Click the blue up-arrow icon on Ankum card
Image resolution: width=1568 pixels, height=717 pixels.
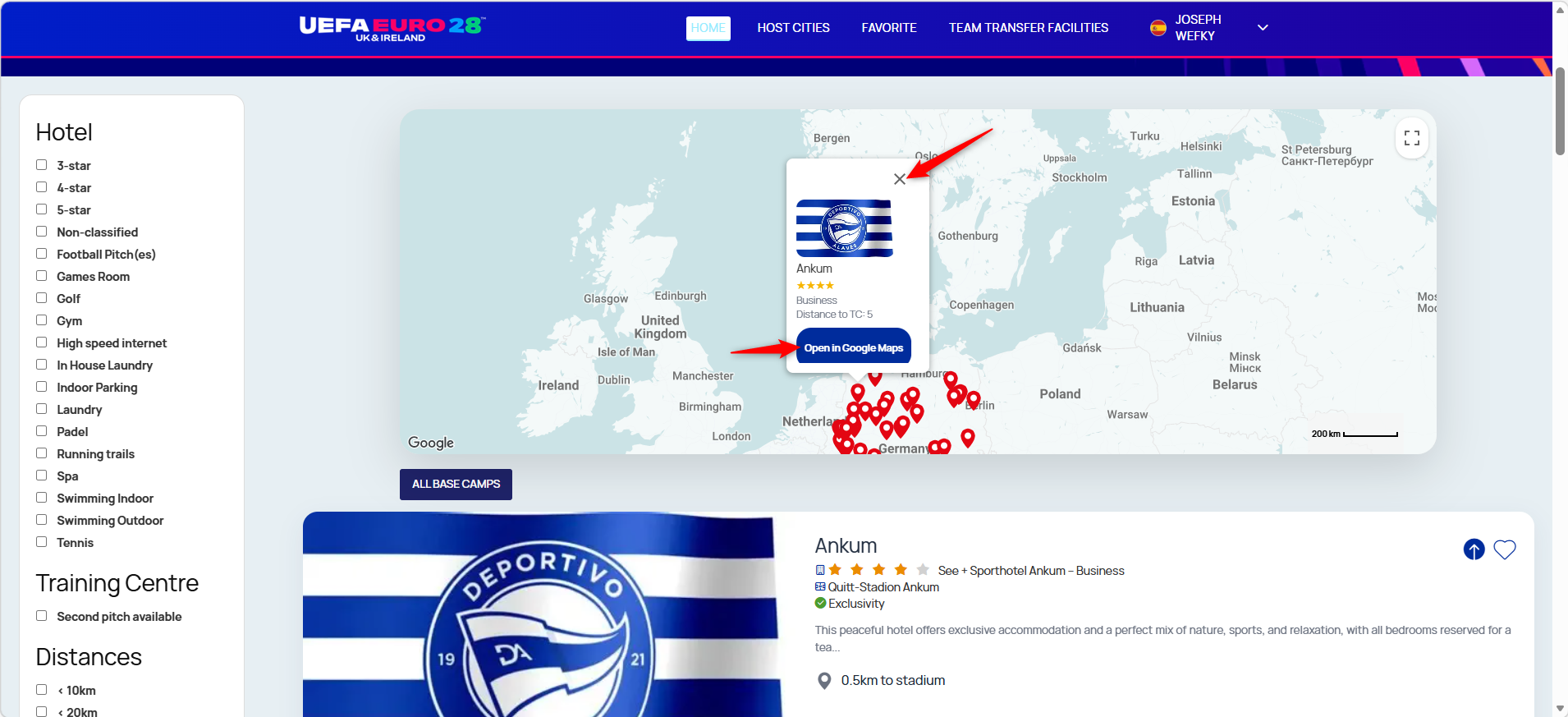tap(1474, 549)
